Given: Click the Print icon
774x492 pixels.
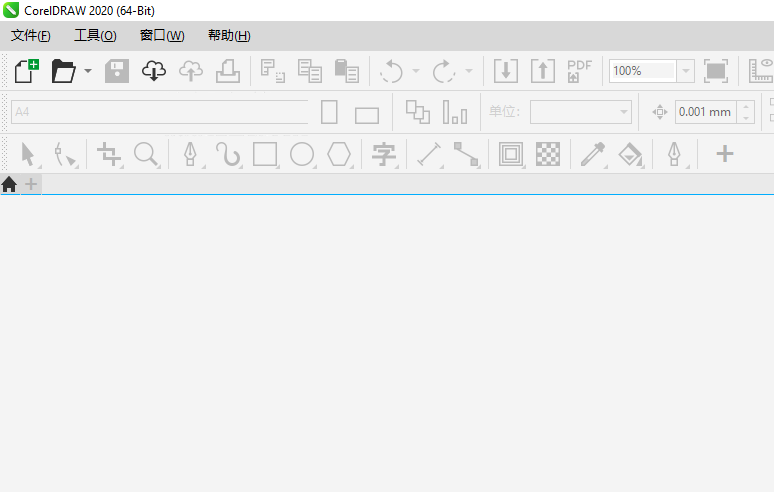Looking at the screenshot, I should (x=228, y=71).
